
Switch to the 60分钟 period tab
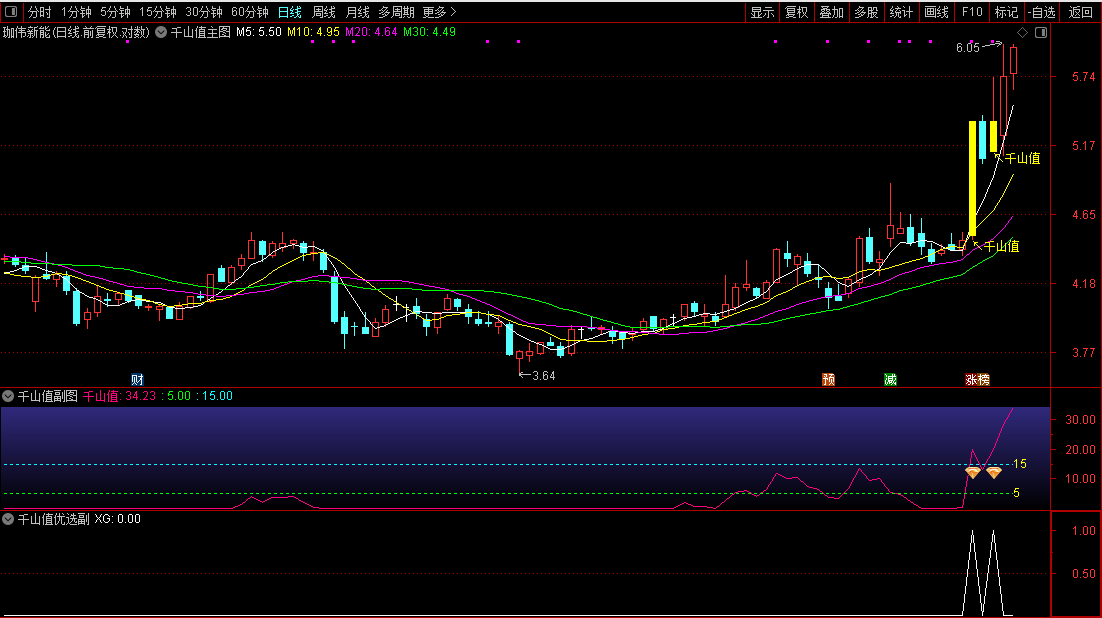pos(249,13)
